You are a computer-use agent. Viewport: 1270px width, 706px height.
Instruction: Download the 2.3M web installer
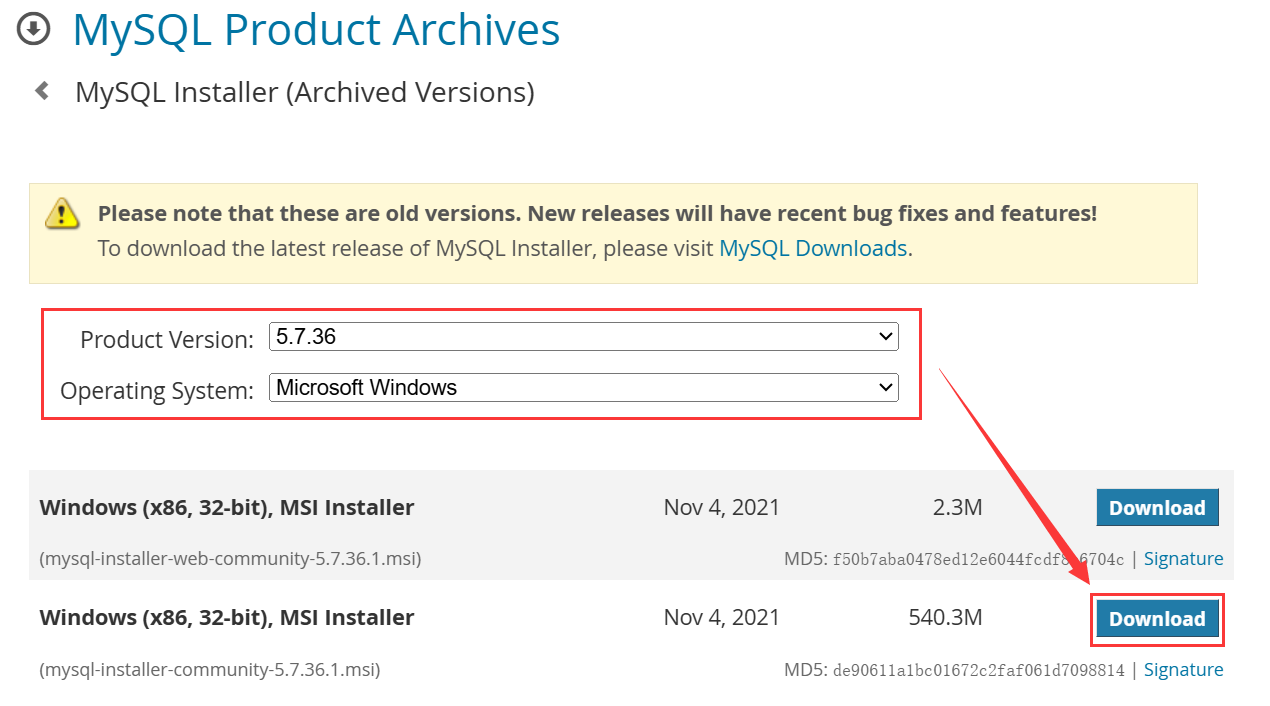pos(1157,508)
